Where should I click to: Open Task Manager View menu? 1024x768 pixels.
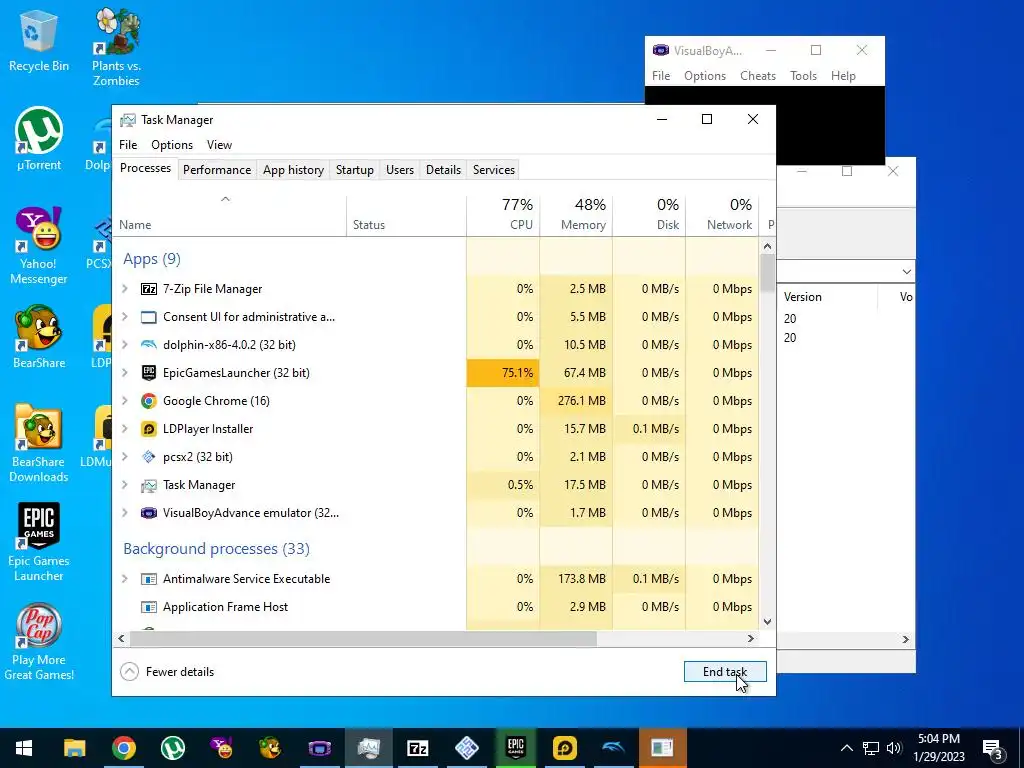(x=219, y=145)
